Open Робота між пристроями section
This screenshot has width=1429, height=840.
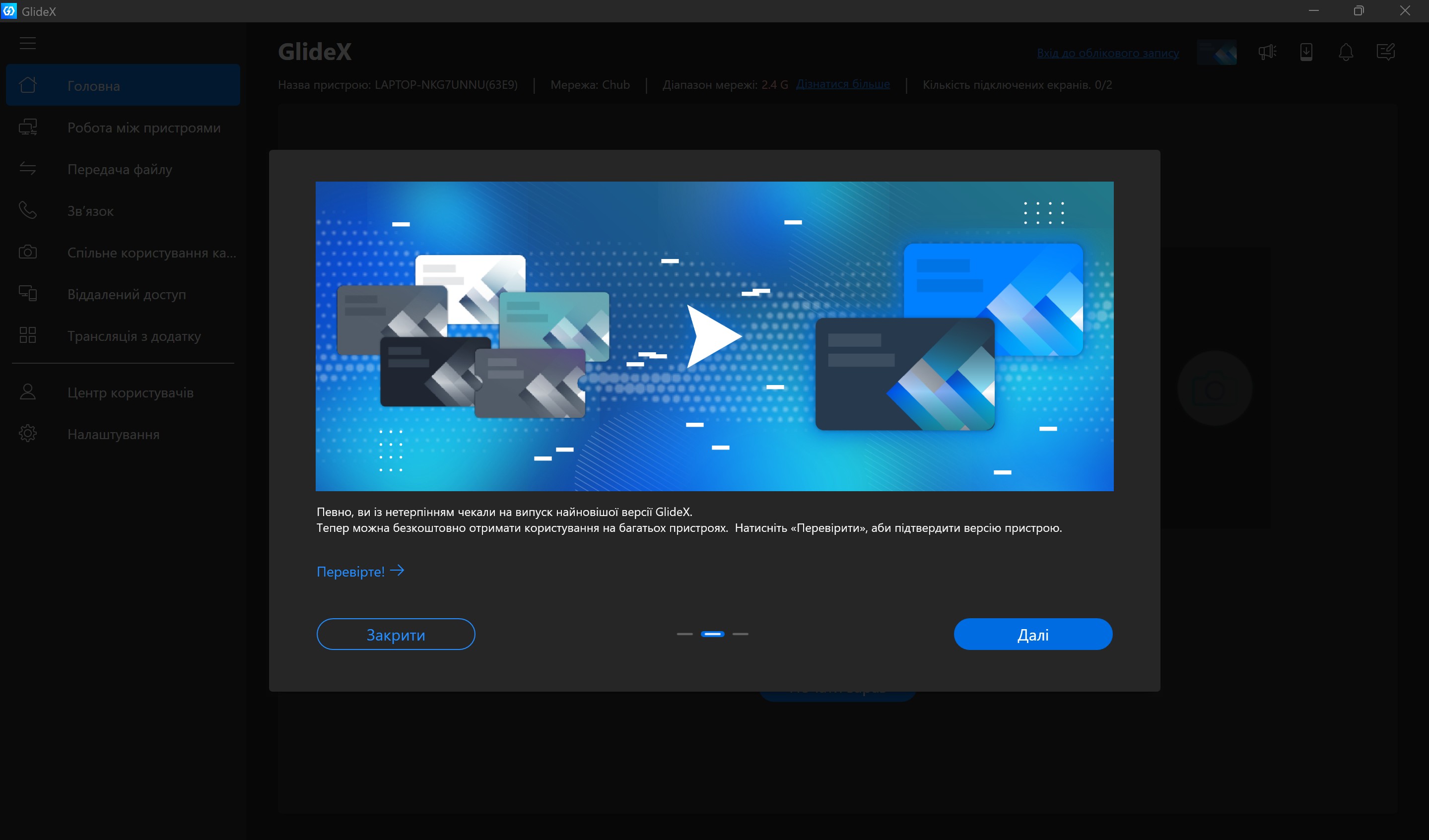pyautogui.click(x=123, y=127)
